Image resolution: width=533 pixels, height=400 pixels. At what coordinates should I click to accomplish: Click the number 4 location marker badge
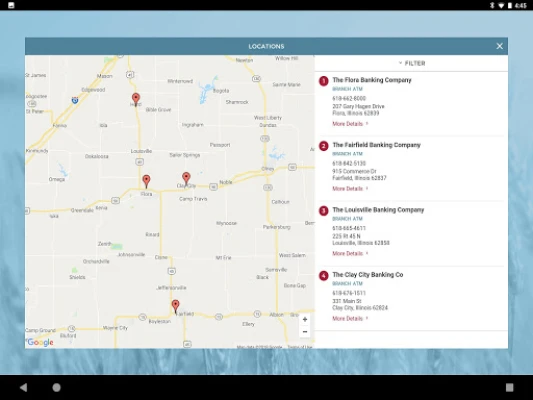[x=324, y=276]
